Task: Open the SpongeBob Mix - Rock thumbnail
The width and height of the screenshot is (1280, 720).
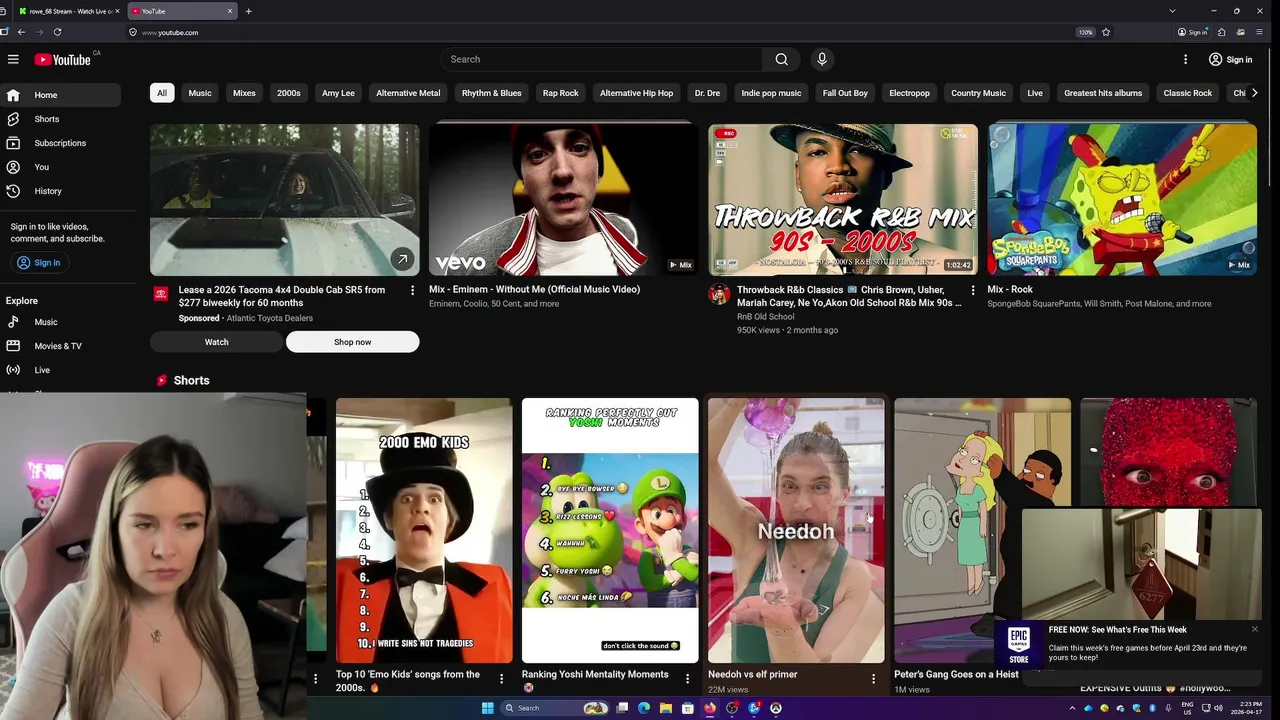Action: point(1122,199)
